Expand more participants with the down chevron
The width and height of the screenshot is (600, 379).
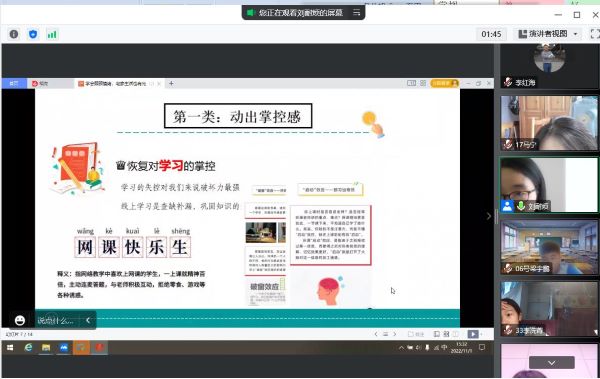pyautogui.click(x=551, y=362)
